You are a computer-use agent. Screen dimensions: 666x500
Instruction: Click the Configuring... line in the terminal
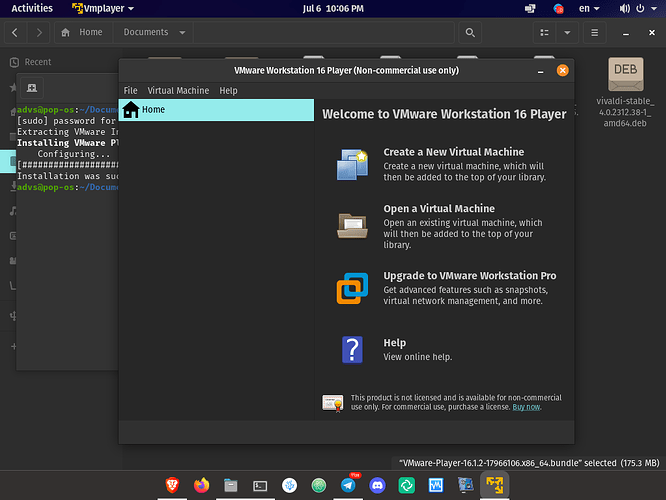(73, 154)
